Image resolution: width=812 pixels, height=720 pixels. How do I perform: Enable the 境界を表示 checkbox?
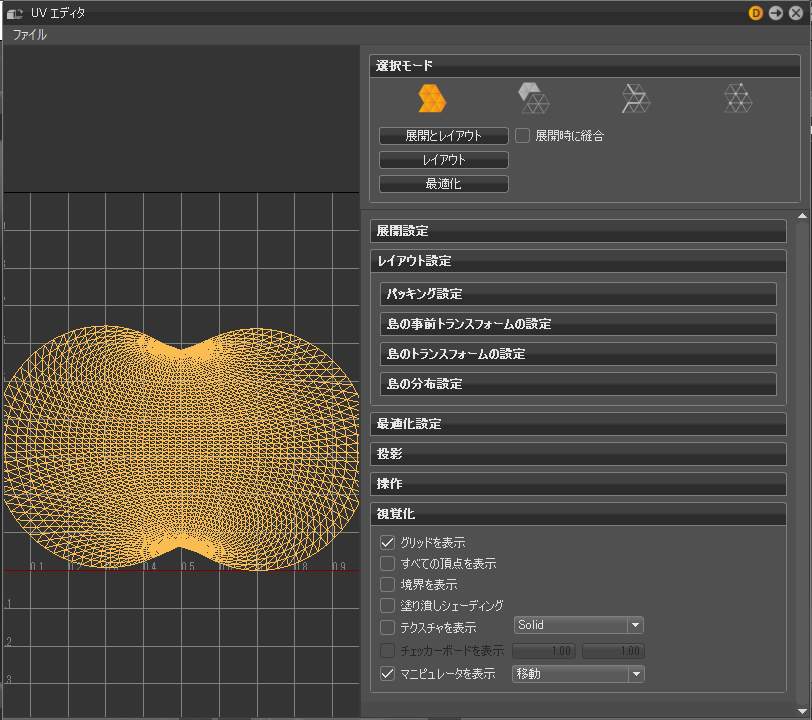click(x=387, y=584)
